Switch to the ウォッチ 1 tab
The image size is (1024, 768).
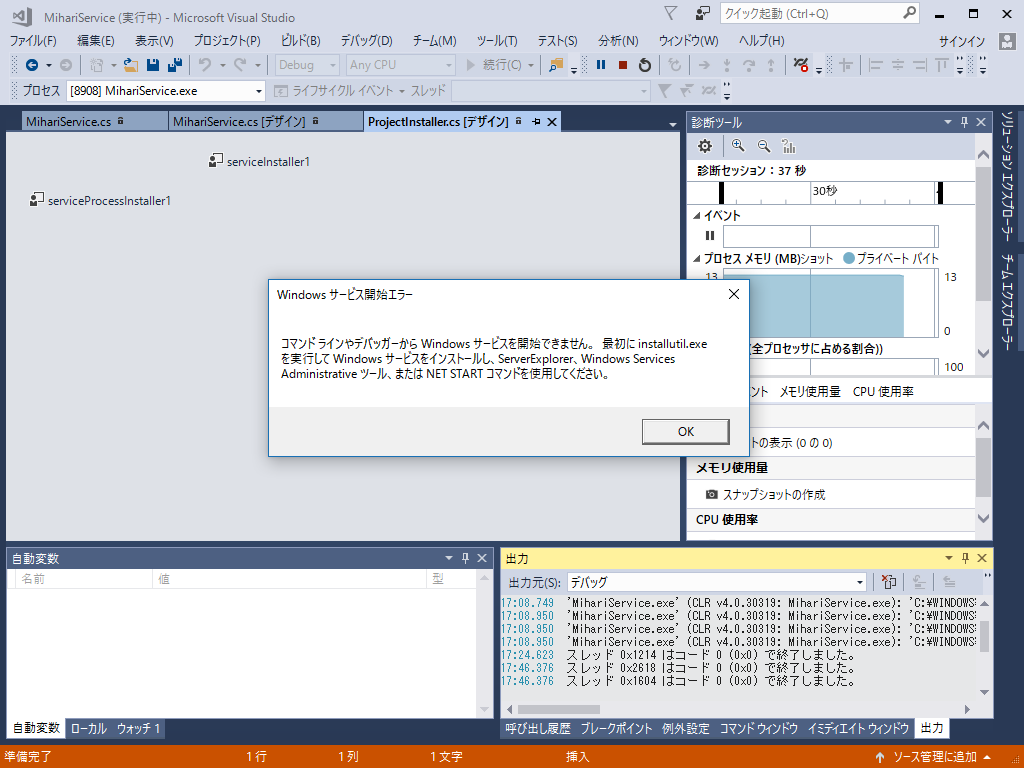click(x=138, y=728)
